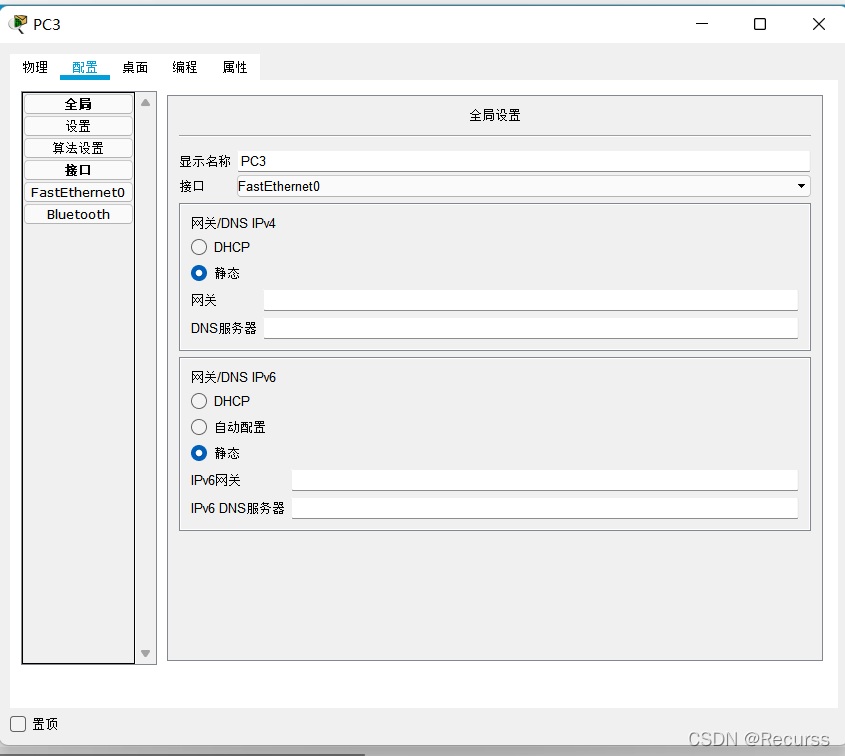Image resolution: width=845 pixels, height=756 pixels.
Task: Select the 配置 tab
Action: coord(85,67)
